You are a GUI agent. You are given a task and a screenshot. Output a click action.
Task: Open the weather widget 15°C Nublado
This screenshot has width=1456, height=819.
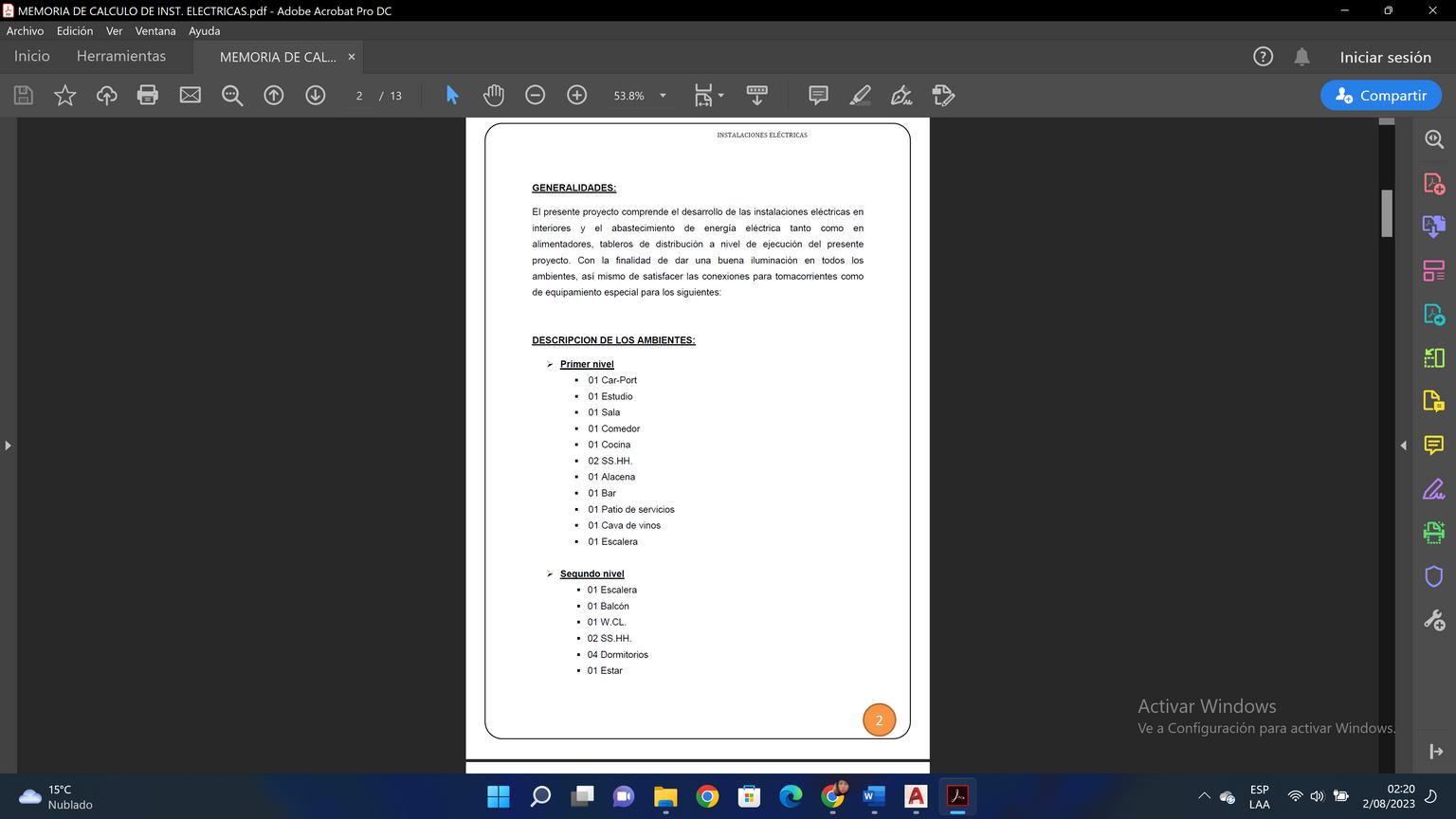coord(56,796)
